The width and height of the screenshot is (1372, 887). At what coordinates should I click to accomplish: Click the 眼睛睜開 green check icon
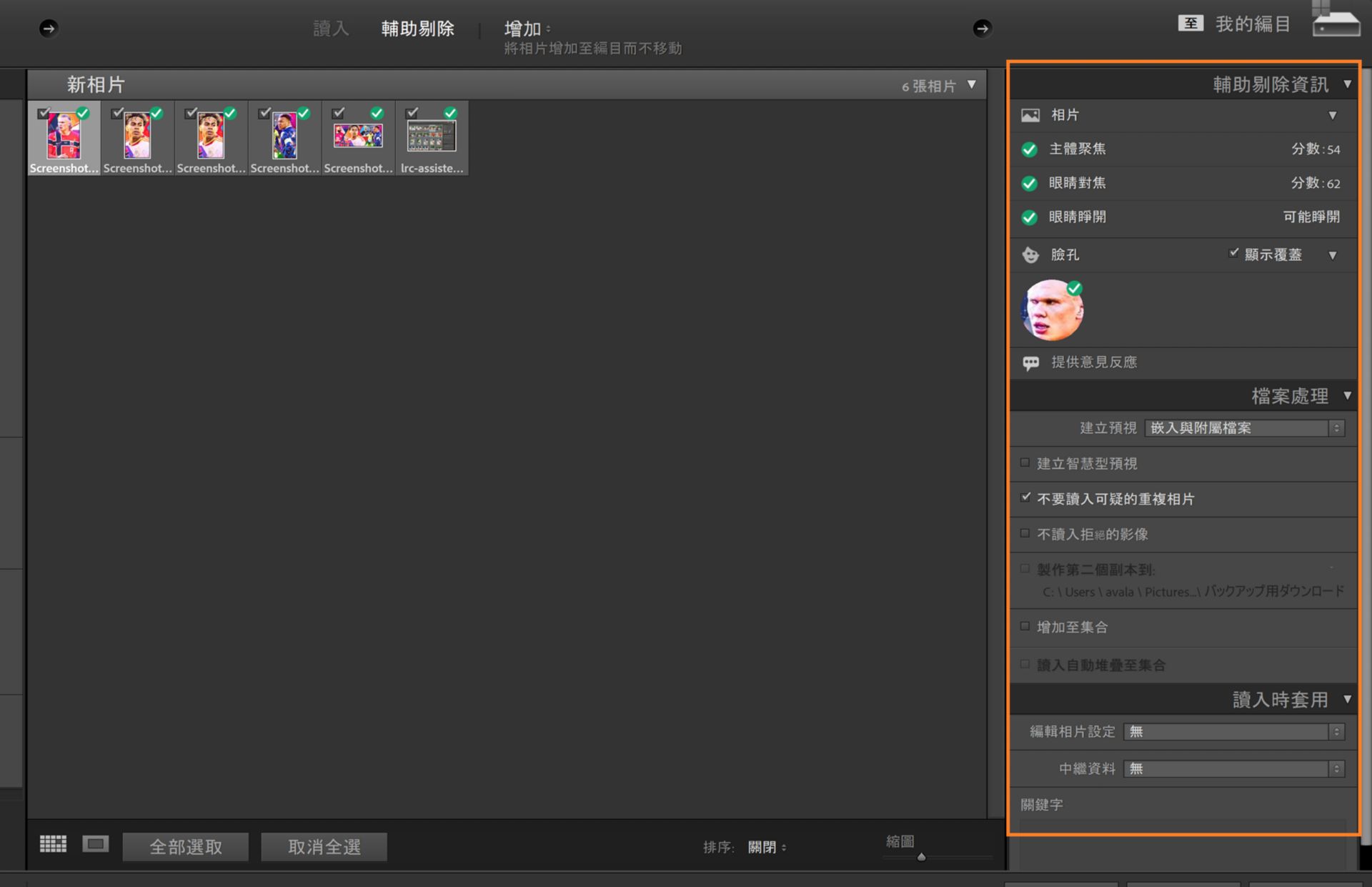pyautogui.click(x=1029, y=217)
